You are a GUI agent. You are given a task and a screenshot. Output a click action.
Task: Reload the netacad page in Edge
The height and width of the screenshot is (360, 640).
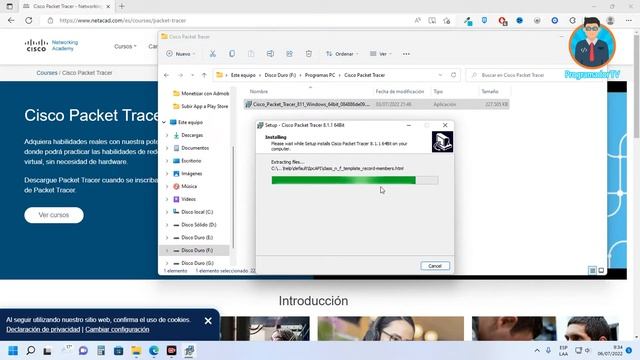click(x=29, y=20)
